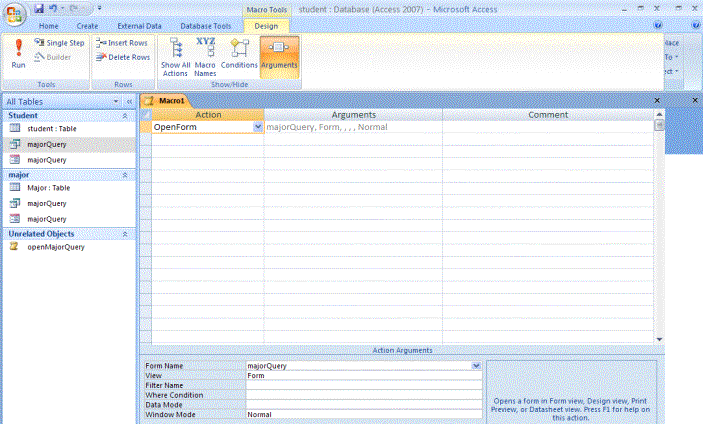Click the Arguments column header
This screenshot has height=424, width=703.
(x=353, y=115)
